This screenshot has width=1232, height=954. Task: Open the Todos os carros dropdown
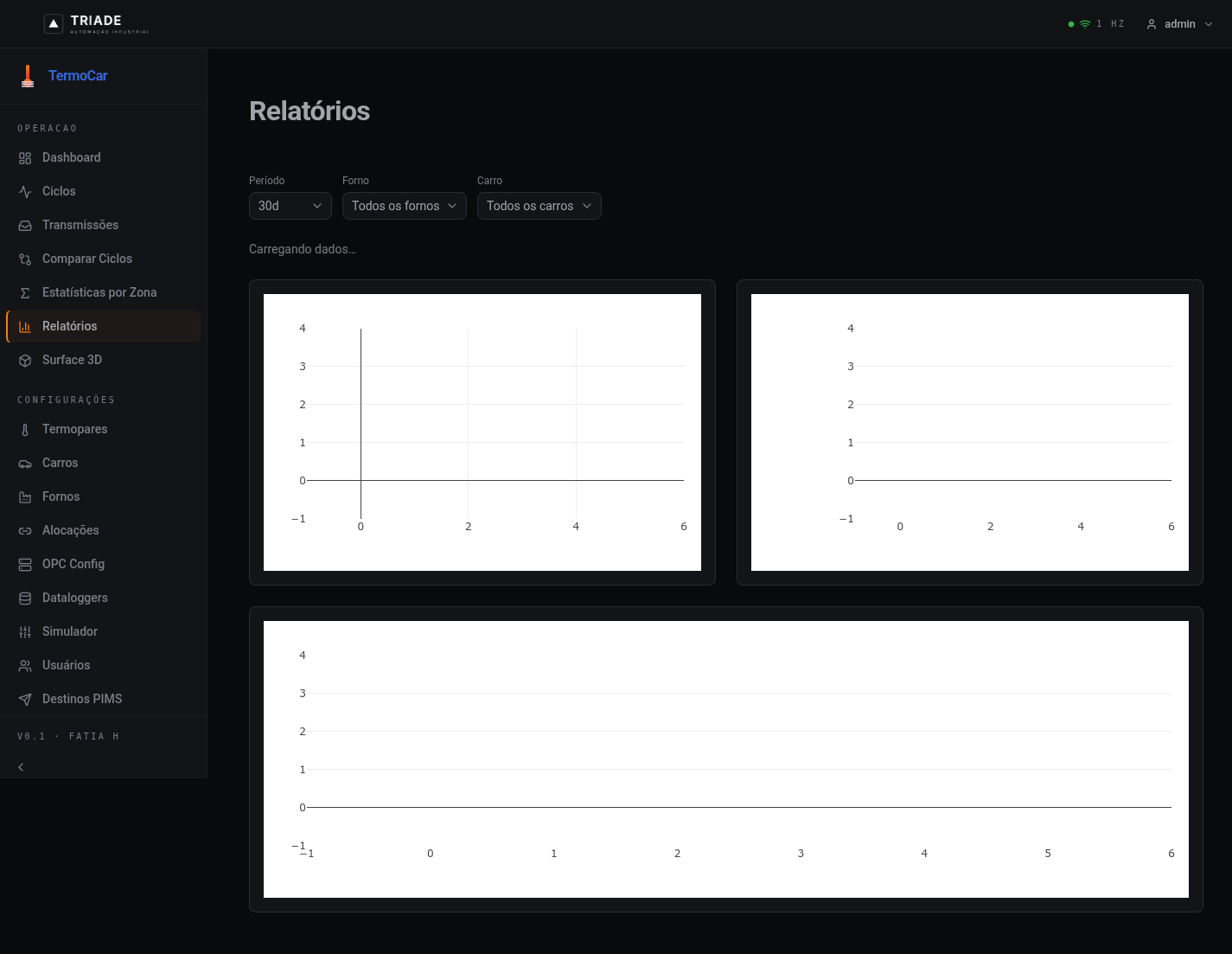click(539, 206)
